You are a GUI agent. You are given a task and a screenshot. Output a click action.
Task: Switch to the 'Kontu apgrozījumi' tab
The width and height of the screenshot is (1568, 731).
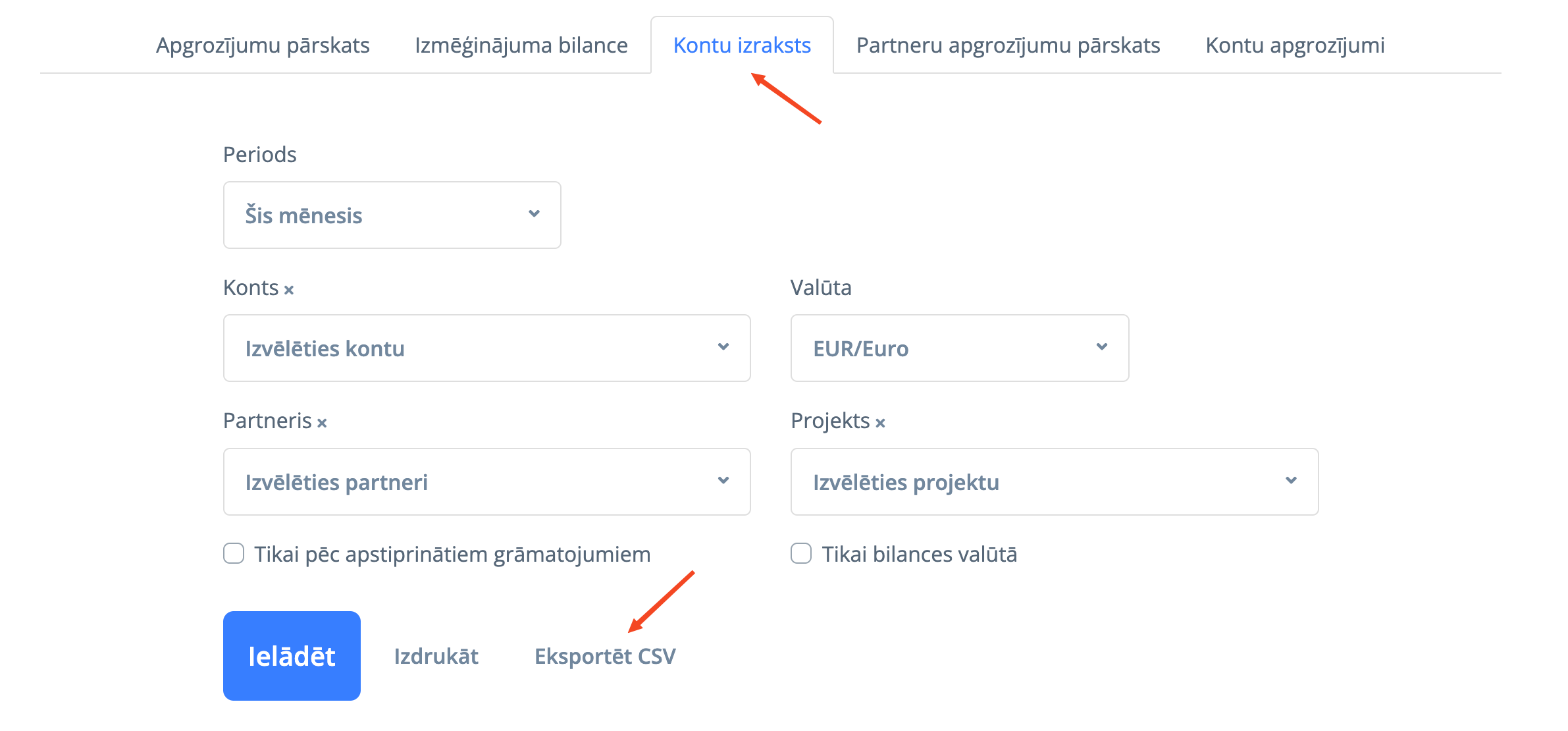[1295, 45]
